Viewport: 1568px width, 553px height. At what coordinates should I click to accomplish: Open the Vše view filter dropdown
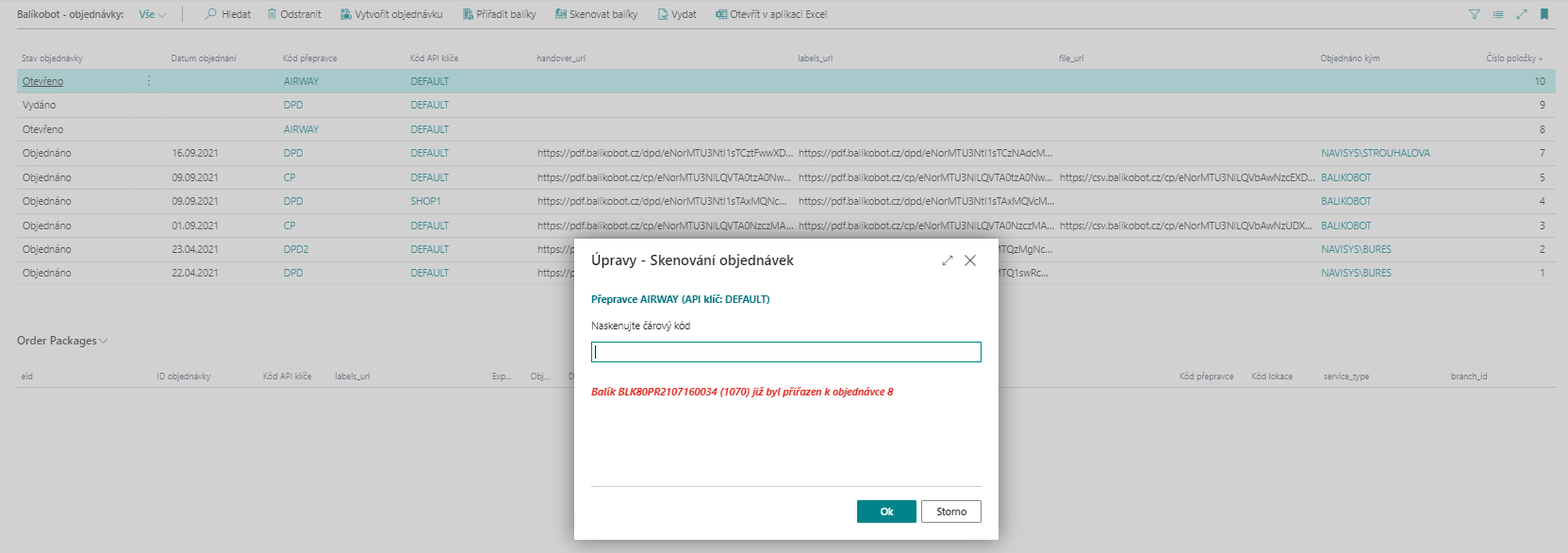[x=152, y=14]
